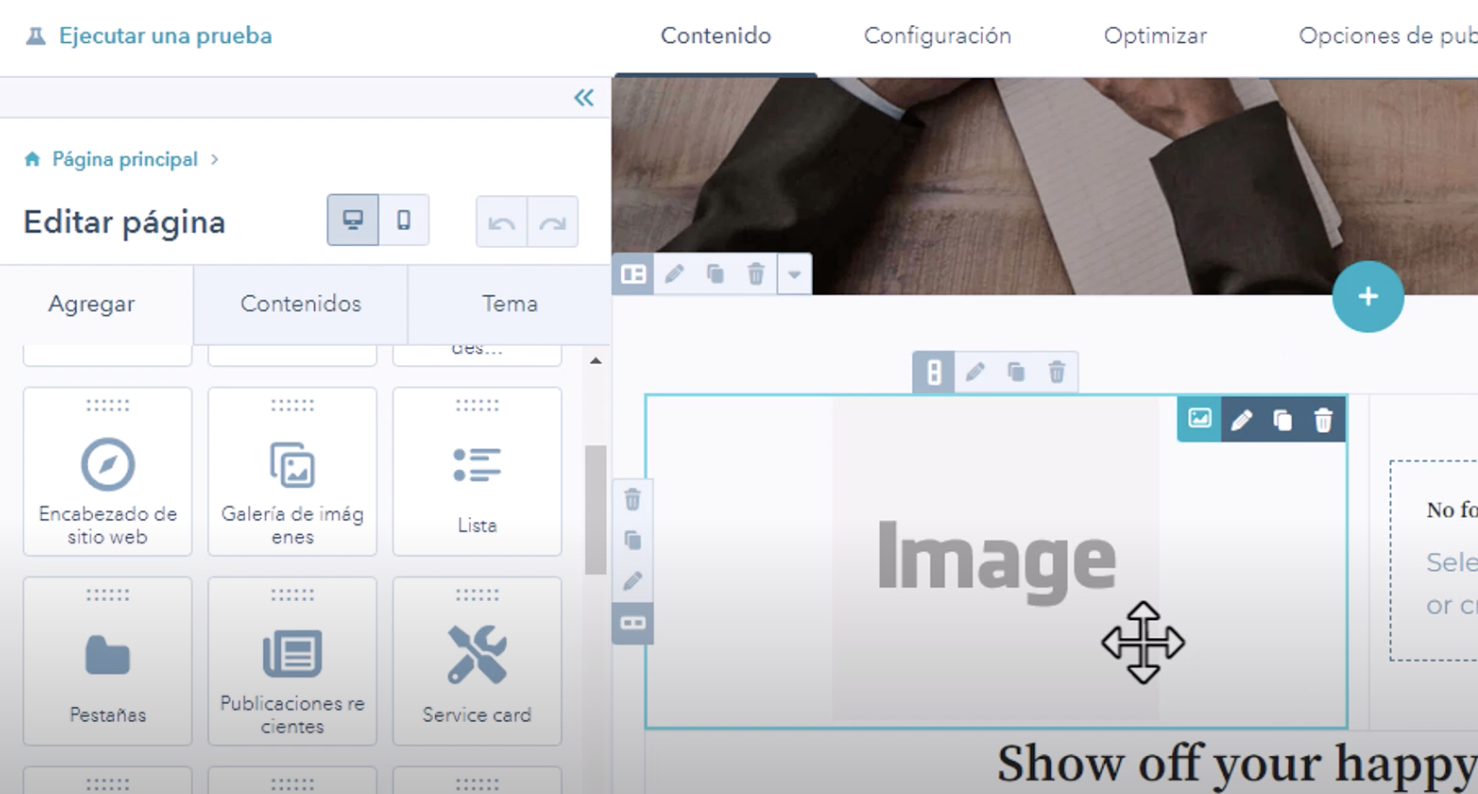This screenshot has width=1478, height=794.
Task: Switch to desktop preview mode
Action: coord(353,220)
